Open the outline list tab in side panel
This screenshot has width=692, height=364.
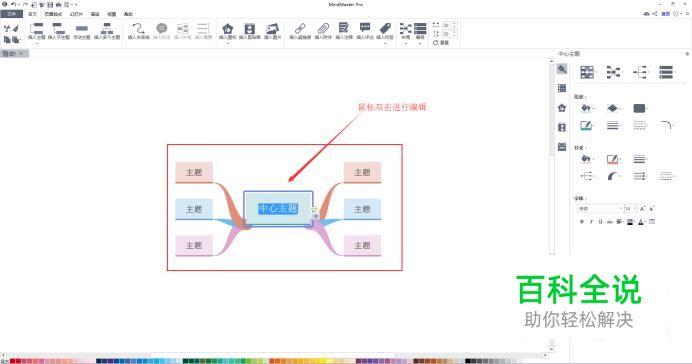click(x=562, y=88)
